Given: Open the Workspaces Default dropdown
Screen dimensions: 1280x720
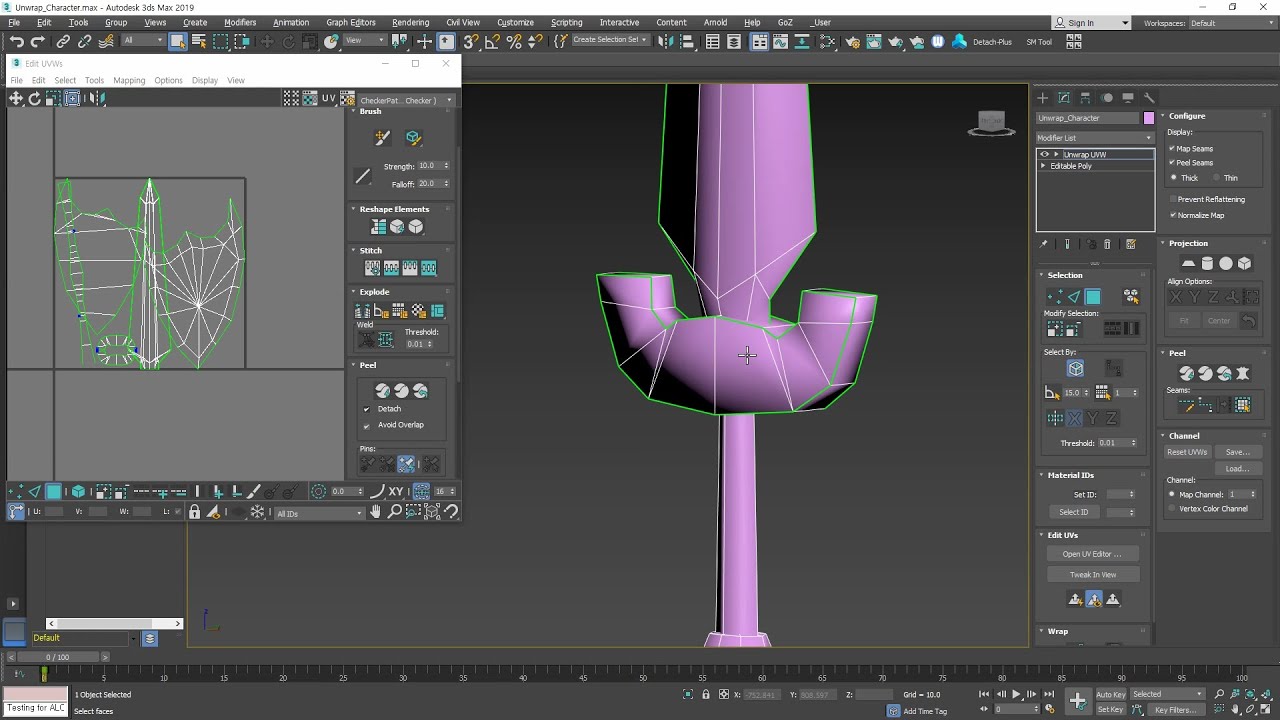Looking at the screenshot, I should (x=1230, y=23).
